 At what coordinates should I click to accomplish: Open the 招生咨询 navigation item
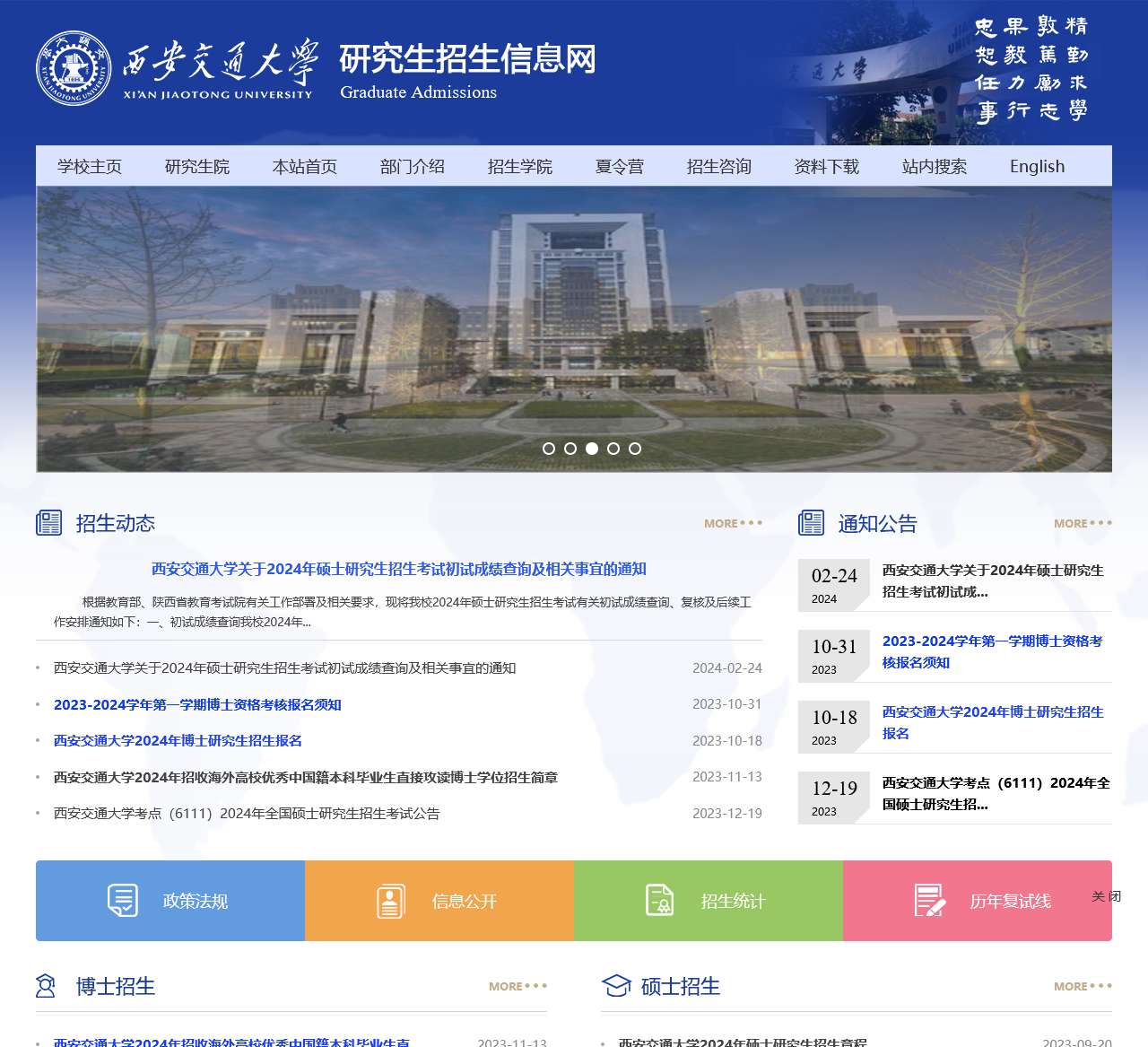(x=719, y=166)
